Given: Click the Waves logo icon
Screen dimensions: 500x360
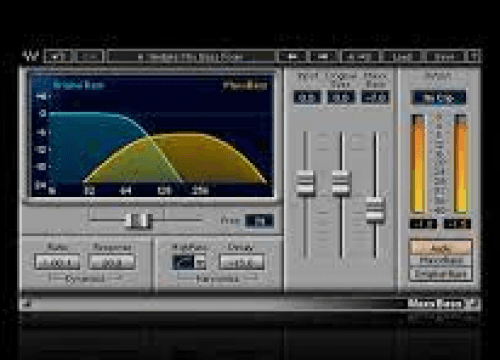Looking at the screenshot, I should [31, 56].
